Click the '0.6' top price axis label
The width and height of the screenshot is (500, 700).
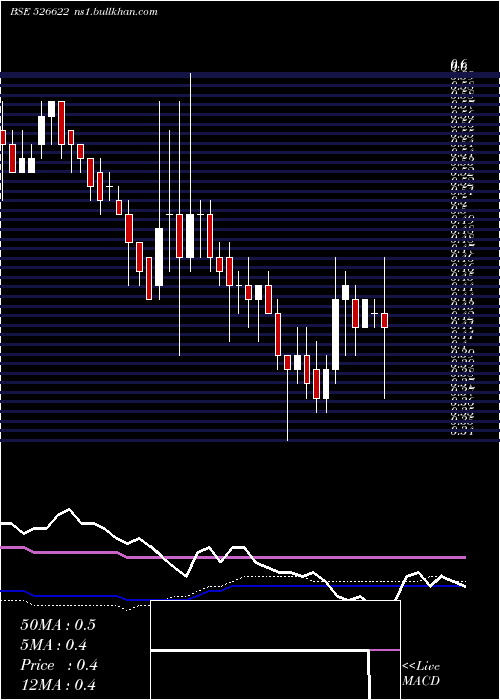point(458,65)
